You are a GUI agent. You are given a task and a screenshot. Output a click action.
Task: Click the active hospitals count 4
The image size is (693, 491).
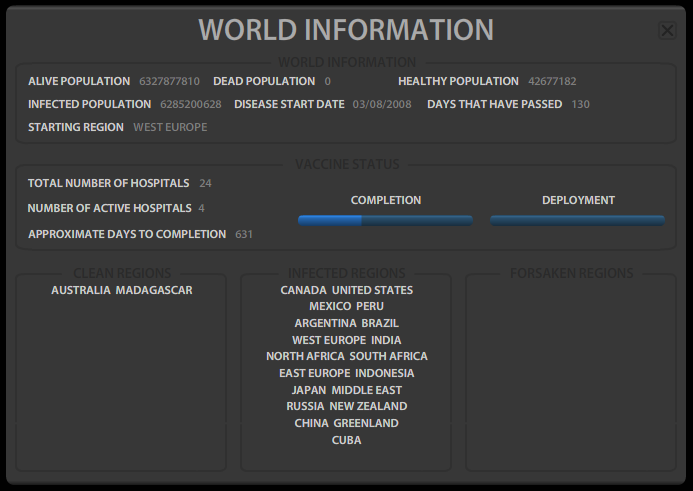(202, 208)
